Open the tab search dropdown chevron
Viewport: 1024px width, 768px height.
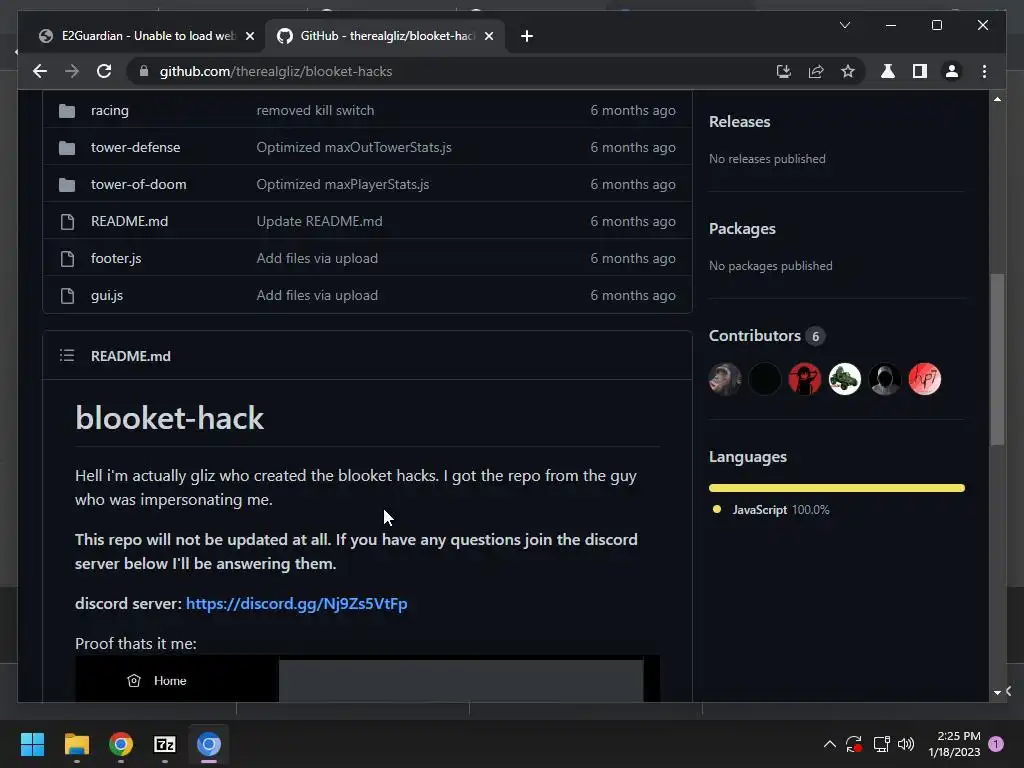tap(844, 25)
